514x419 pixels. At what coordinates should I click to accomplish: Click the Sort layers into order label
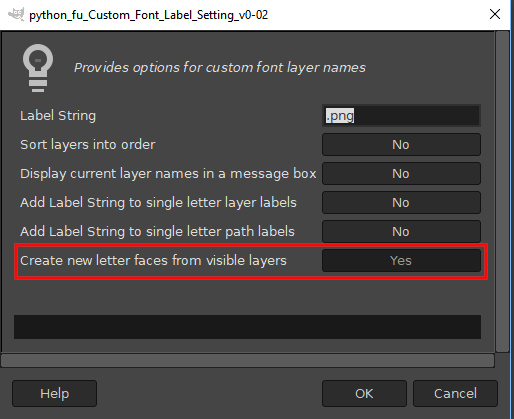[88, 145]
